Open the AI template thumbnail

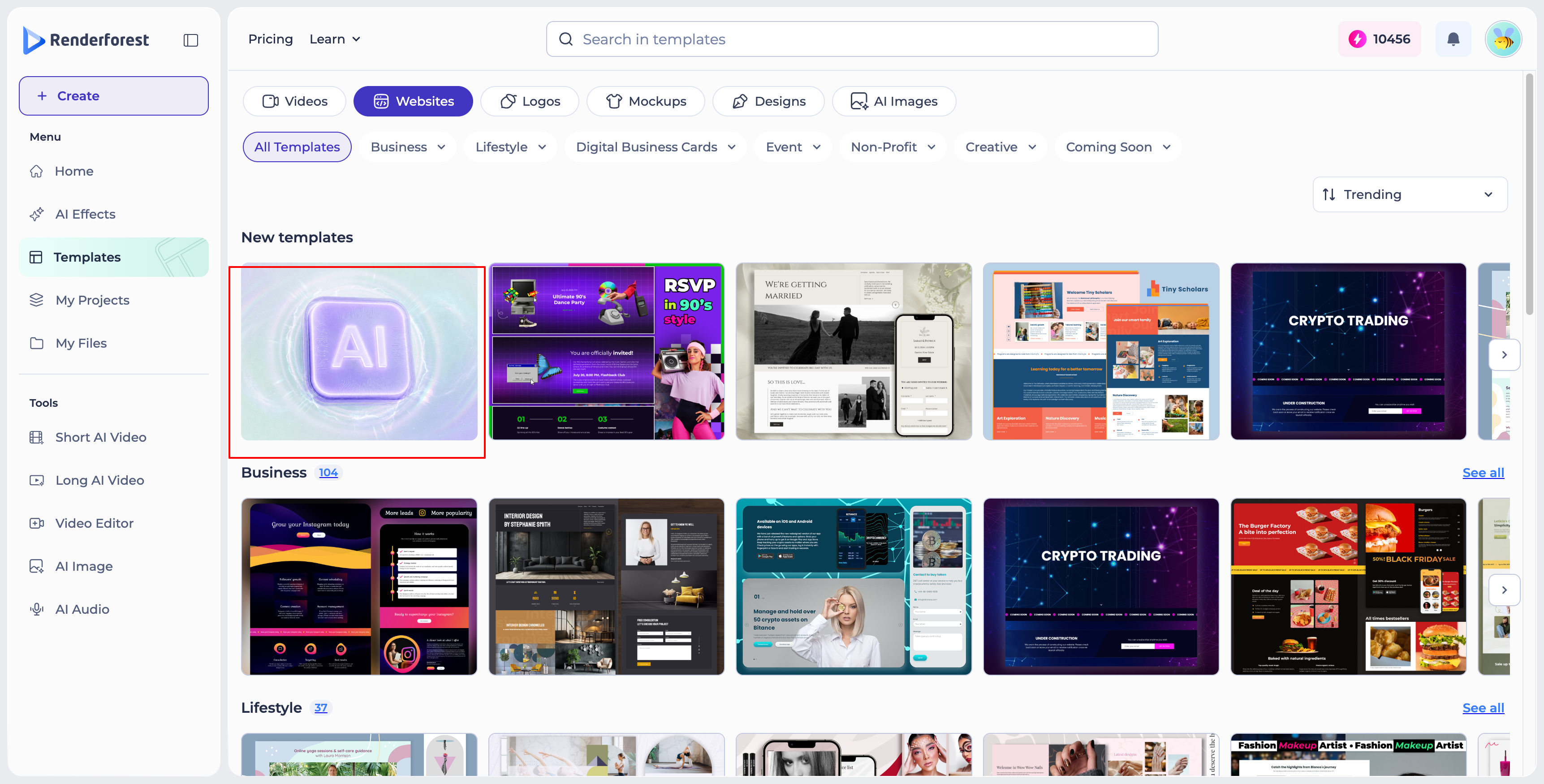[x=359, y=351]
